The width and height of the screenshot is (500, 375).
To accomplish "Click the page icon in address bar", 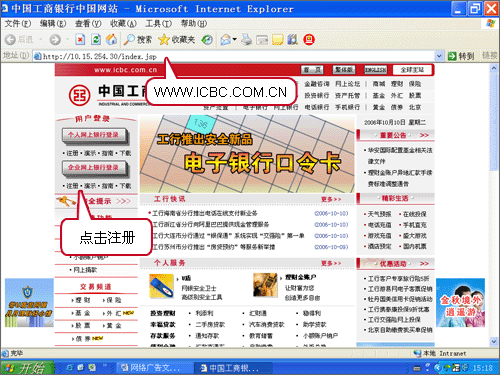I will click(x=38, y=56).
